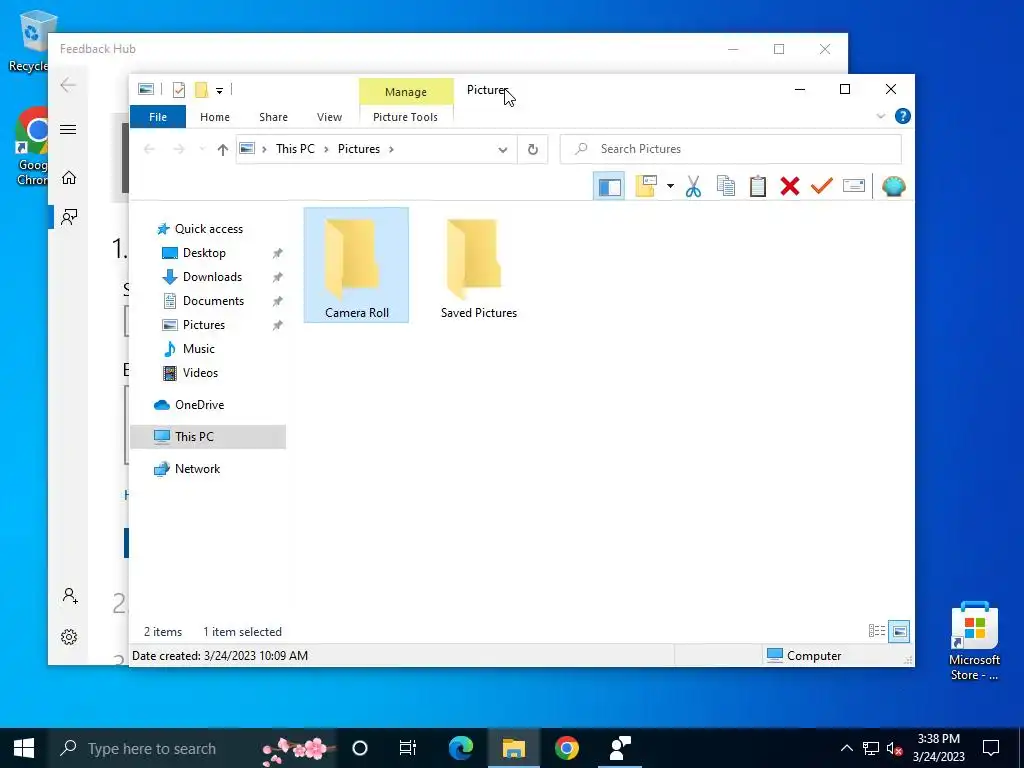Click the Microsoft Store desktop shortcut
1024x768 pixels.
[974, 641]
